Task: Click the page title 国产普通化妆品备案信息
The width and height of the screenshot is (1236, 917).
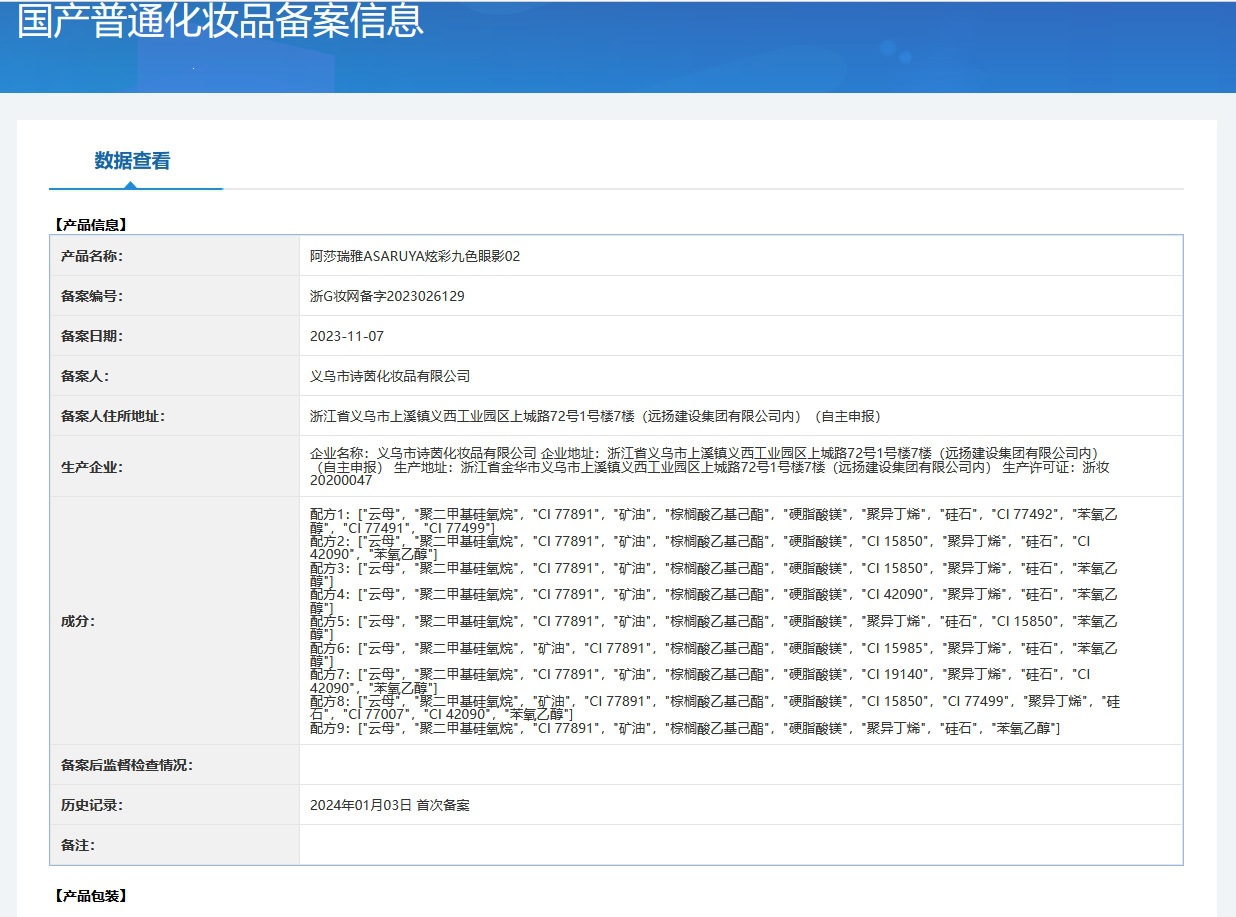Action: 221,20
